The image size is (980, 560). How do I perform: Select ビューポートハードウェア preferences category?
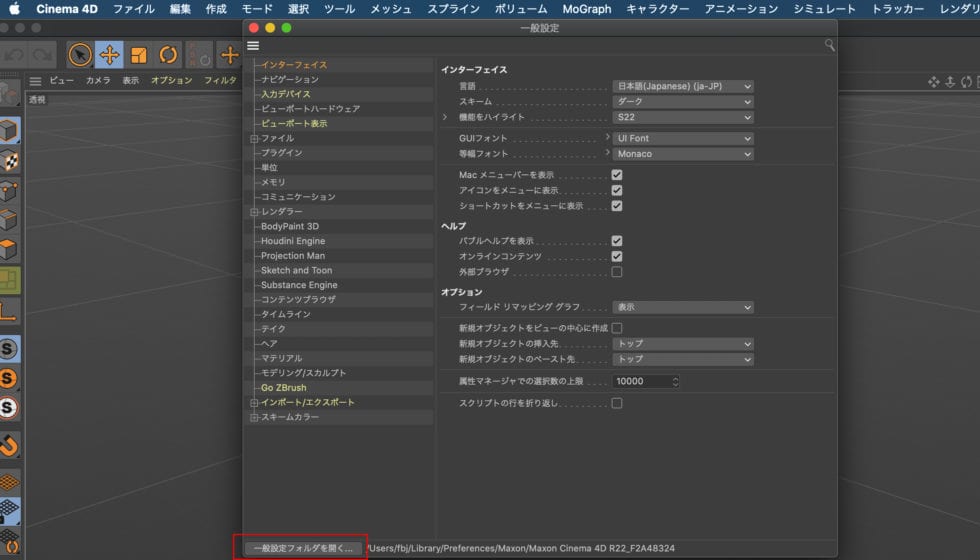[x=310, y=109]
